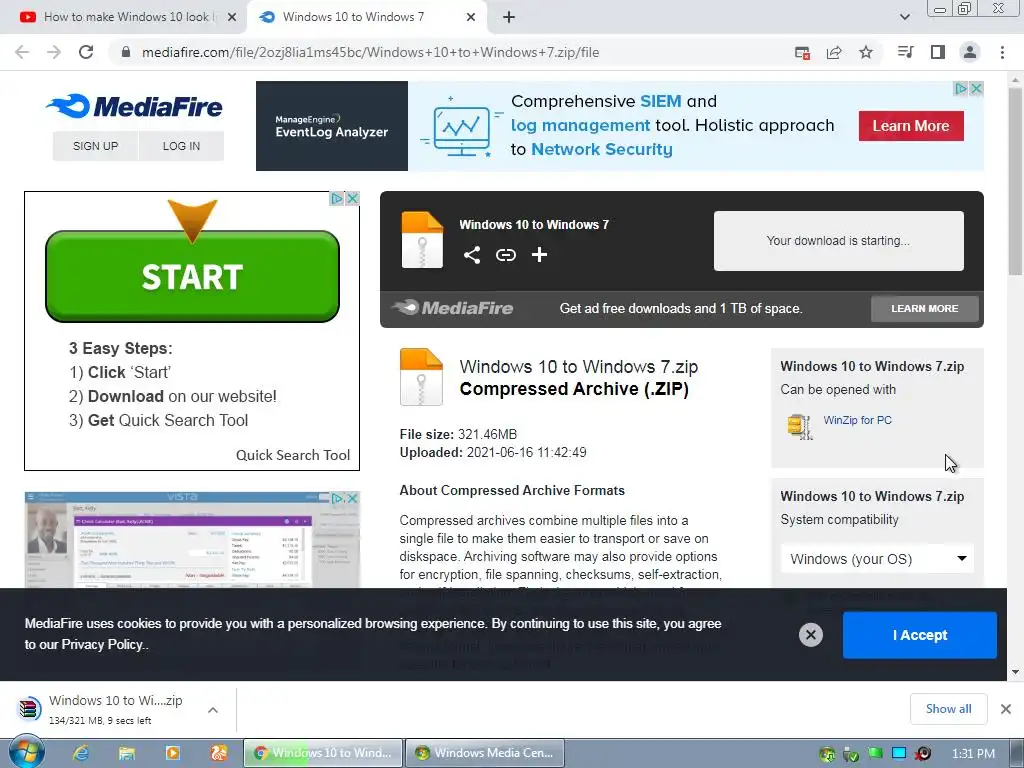
Task: Click the address bar URL
Action: 370,52
